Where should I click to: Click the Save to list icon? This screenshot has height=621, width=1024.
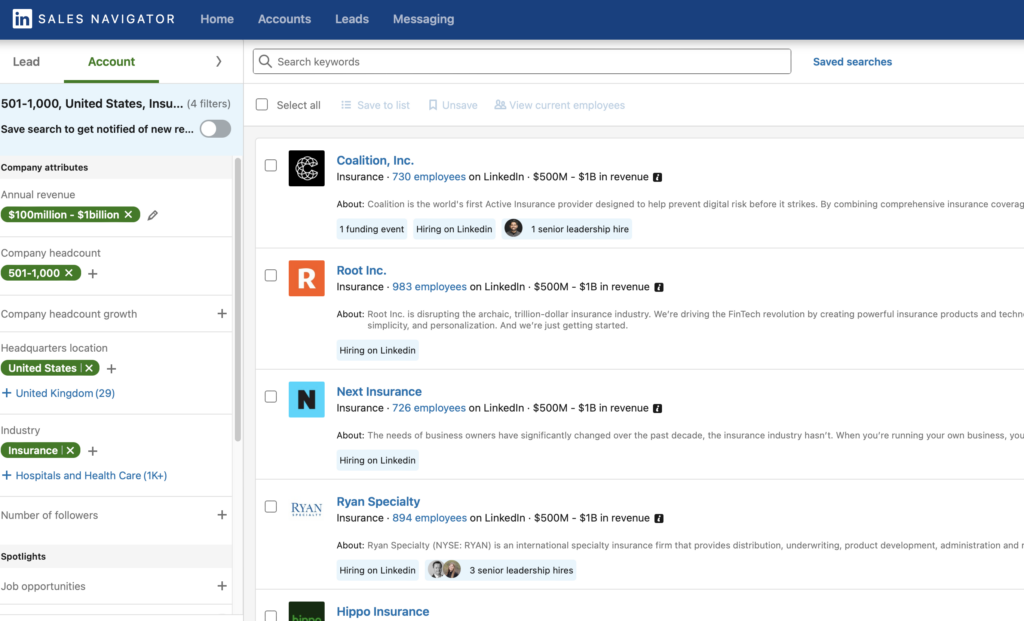[x=346, y=105]
